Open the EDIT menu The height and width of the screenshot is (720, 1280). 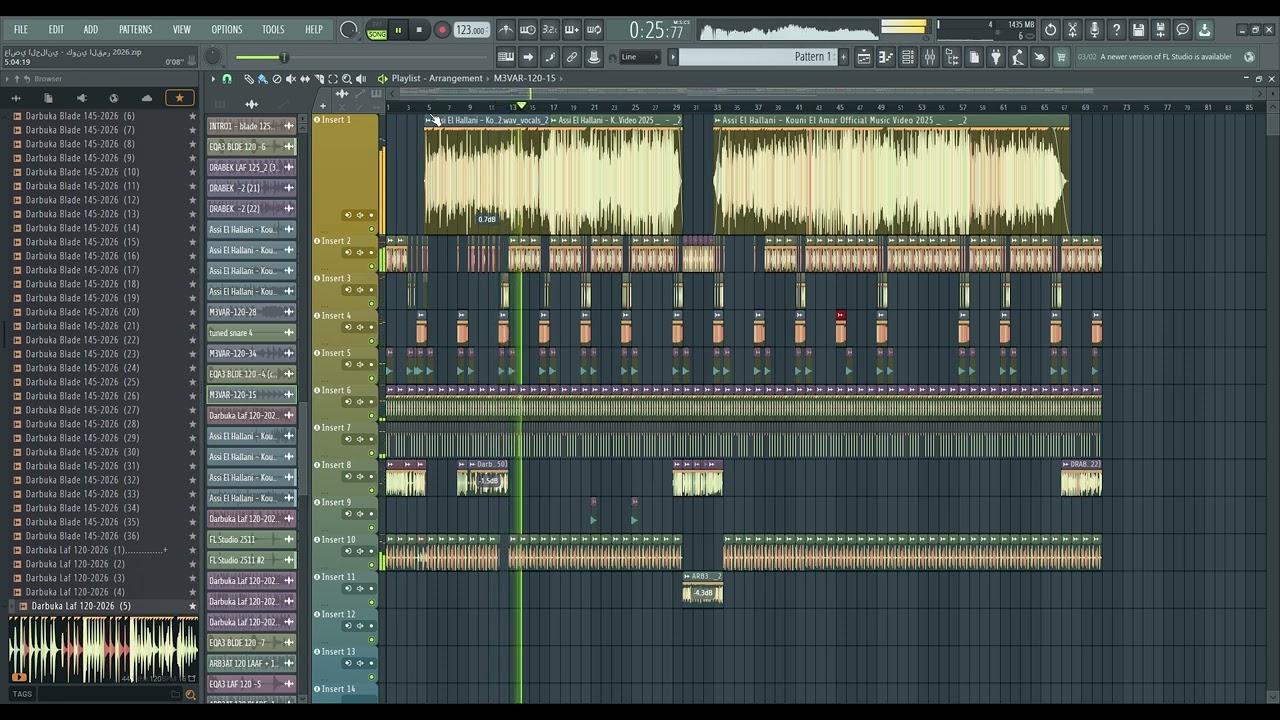56,30
